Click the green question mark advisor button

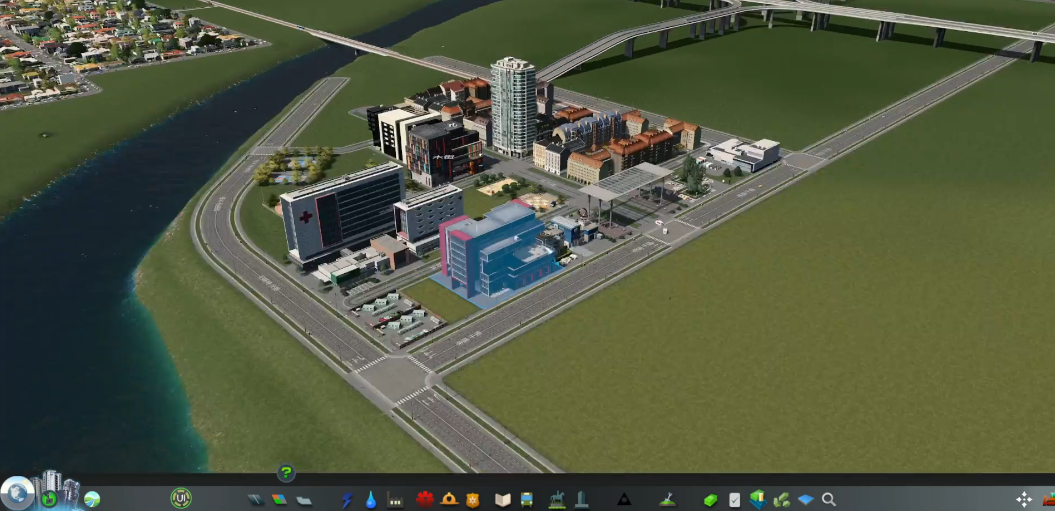pos(286,473)
